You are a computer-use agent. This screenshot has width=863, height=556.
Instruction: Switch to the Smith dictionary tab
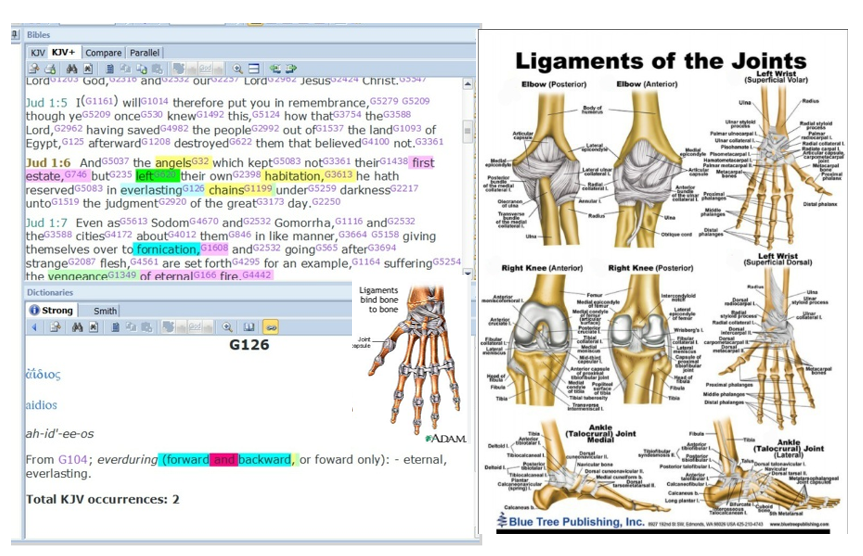(105, 310)
